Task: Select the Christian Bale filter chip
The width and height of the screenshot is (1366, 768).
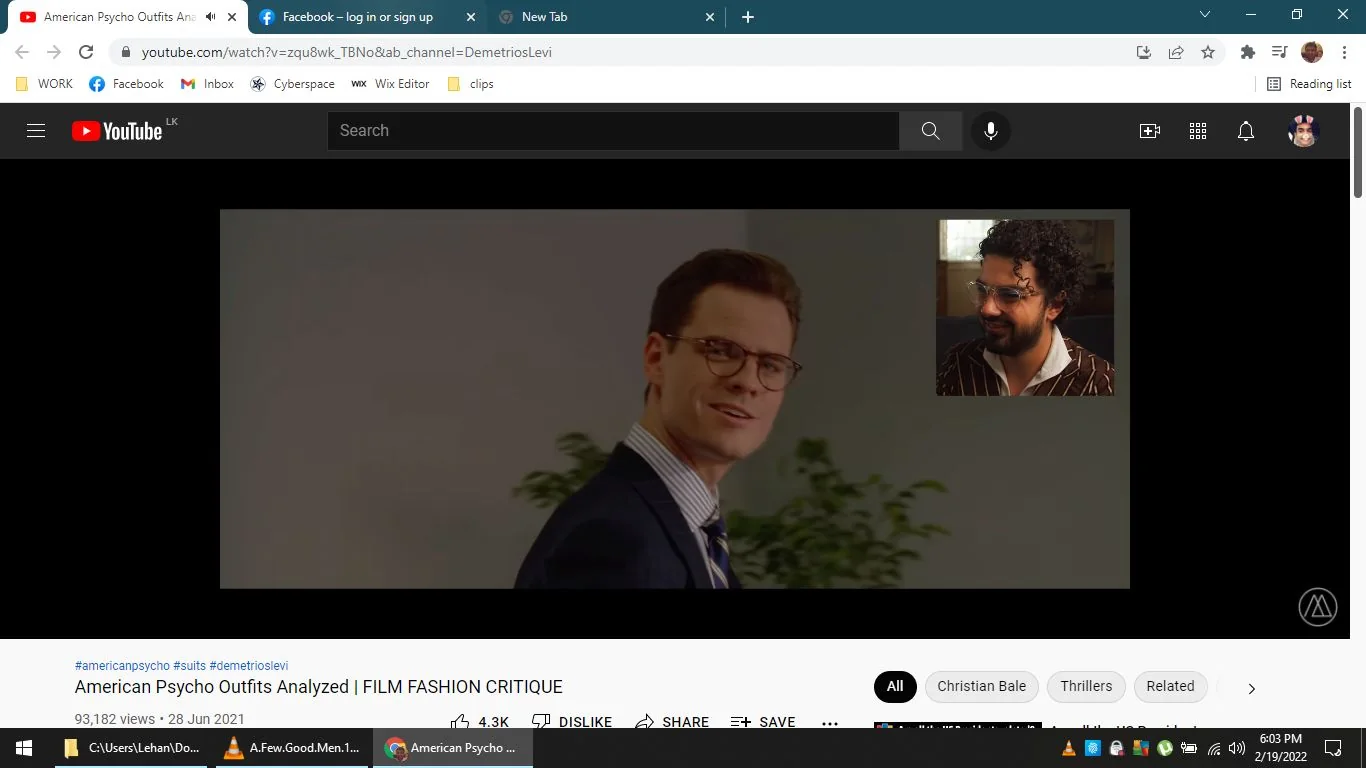Action: (982, 686)
